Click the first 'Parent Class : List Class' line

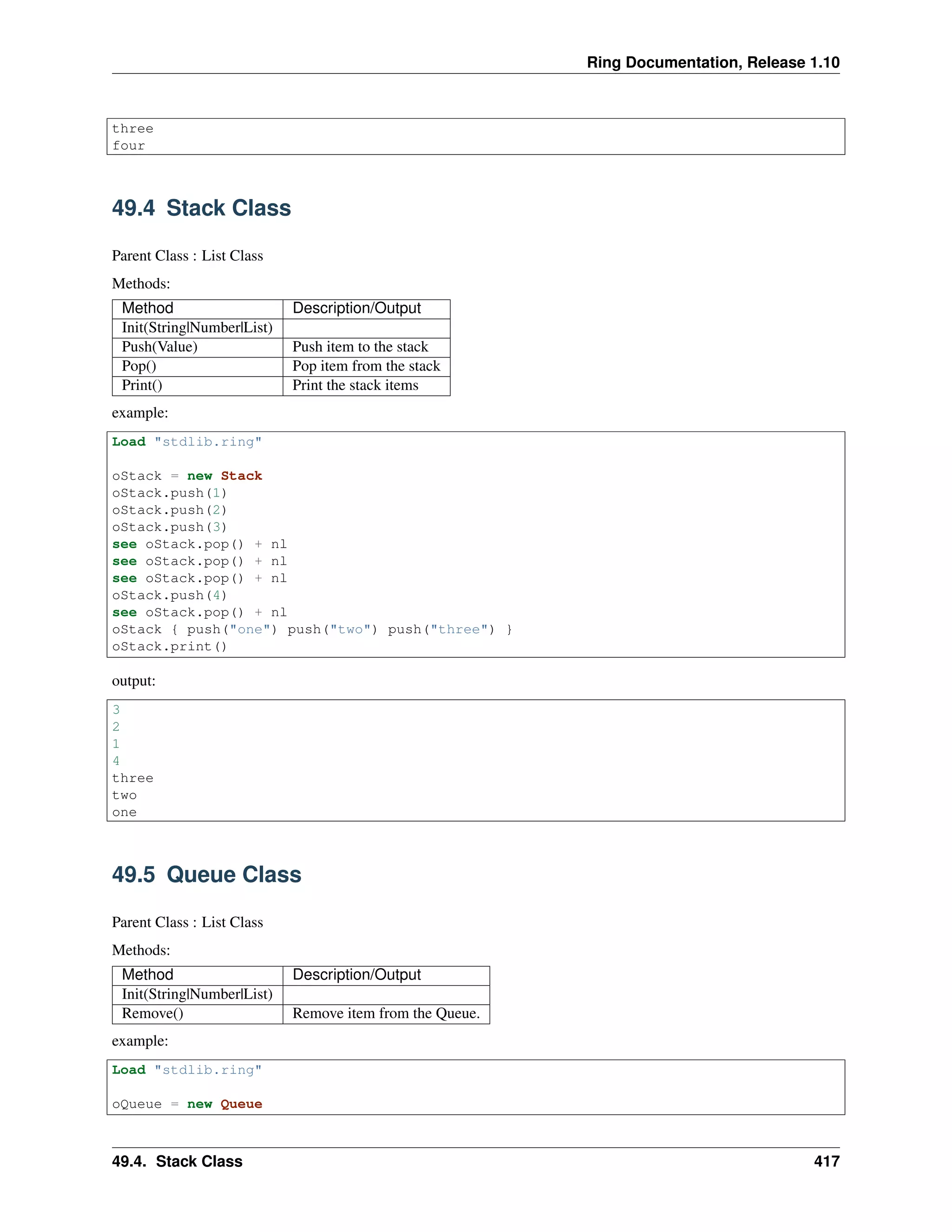187,256
